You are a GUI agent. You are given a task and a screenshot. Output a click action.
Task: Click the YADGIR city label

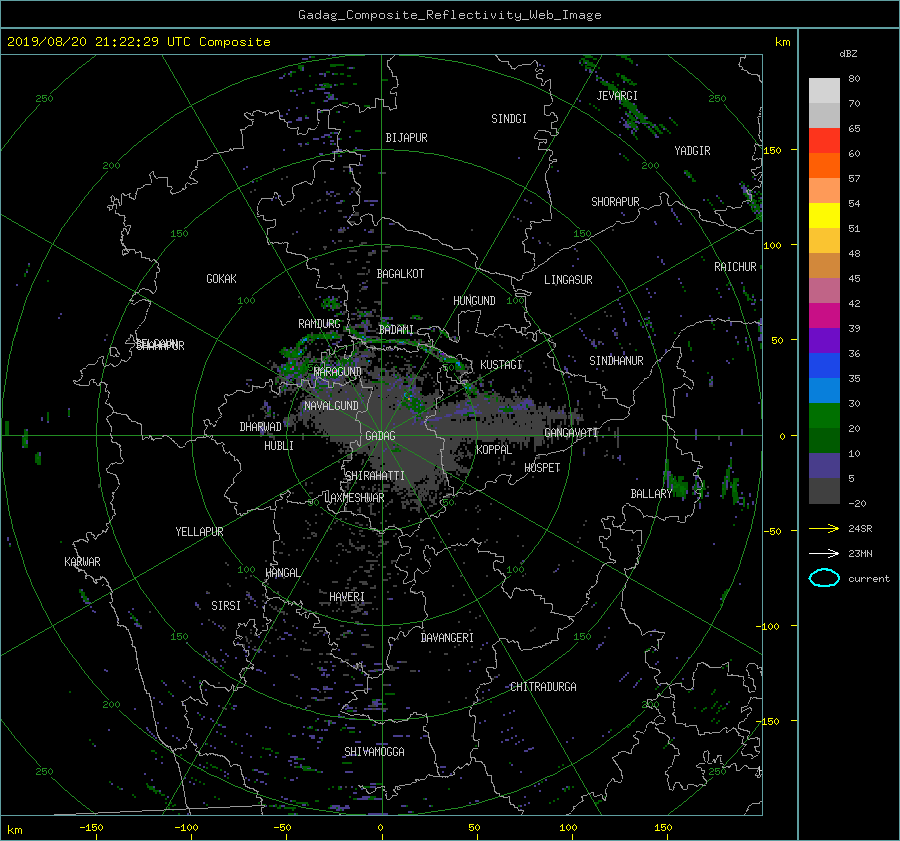point(692,151)
